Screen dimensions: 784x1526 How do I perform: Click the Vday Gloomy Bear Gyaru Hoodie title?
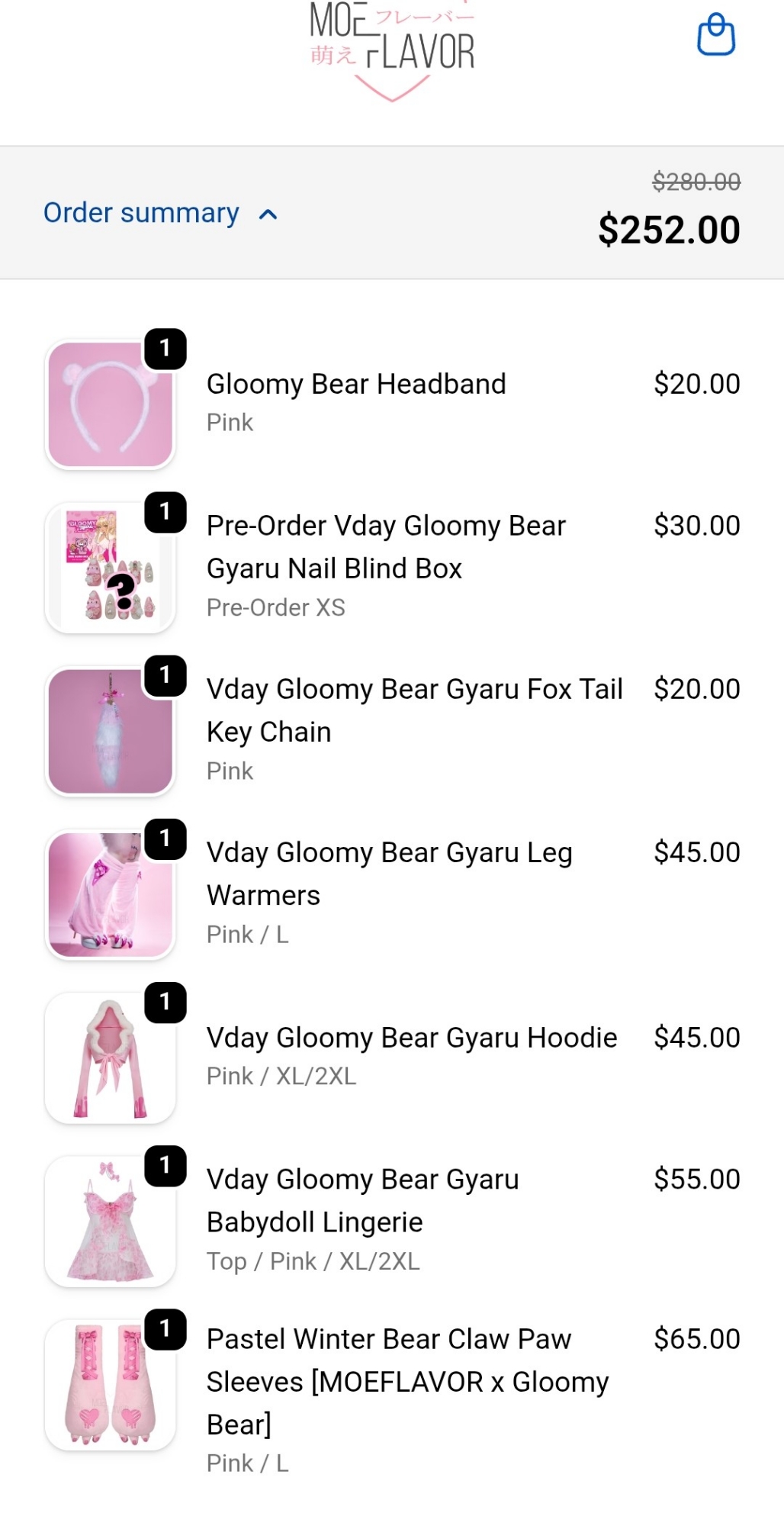(412, 1038)
